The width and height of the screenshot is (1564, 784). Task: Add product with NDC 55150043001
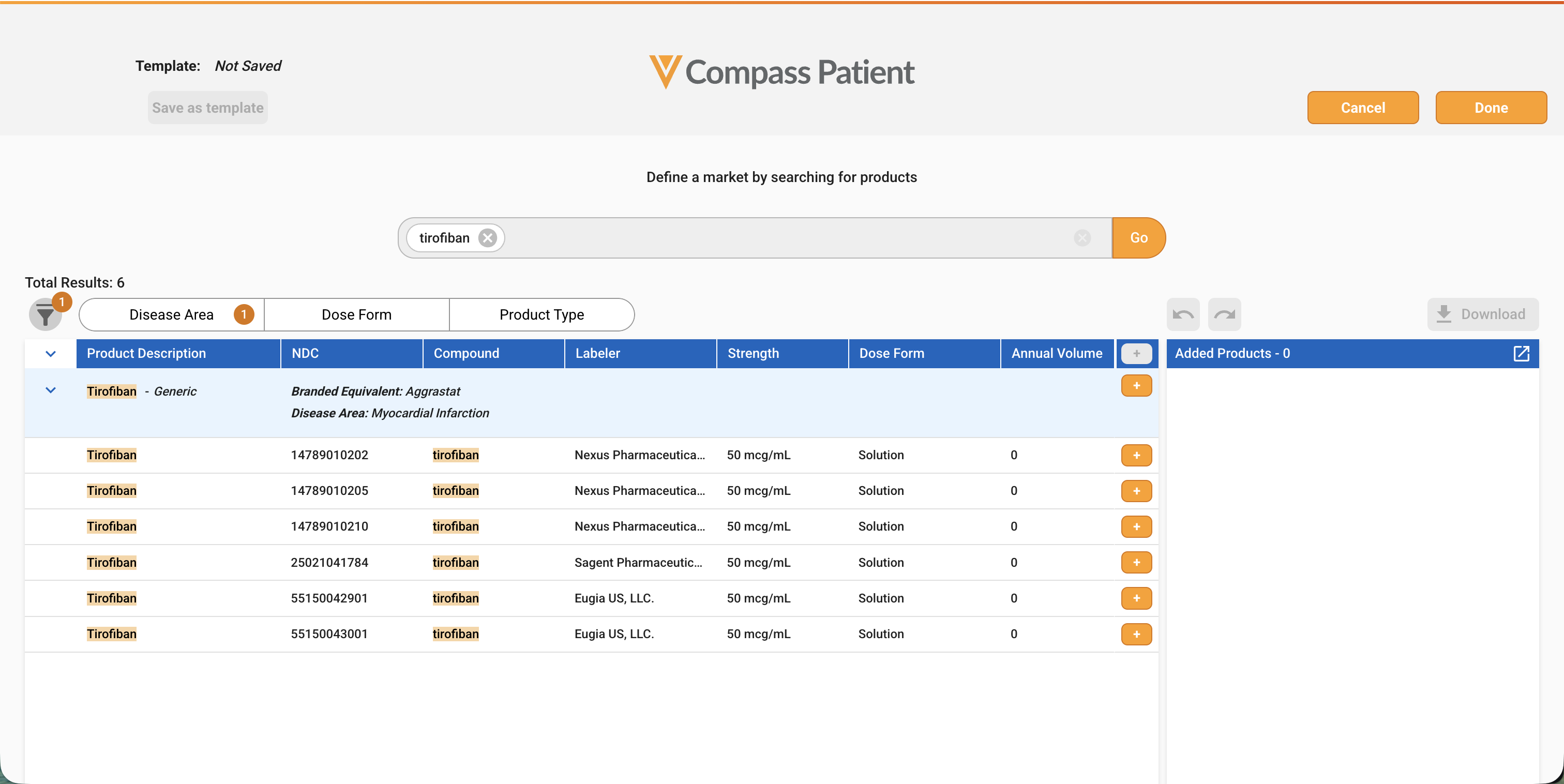[x=1137, y=634]
